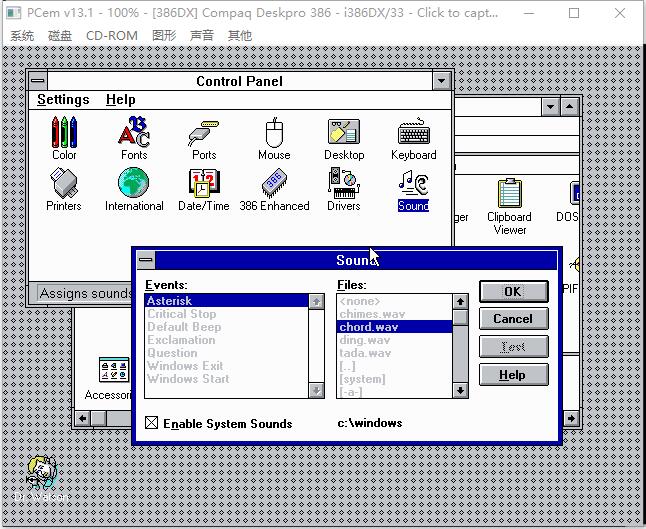Viewport: 646px width, 529px height.
Task: Select the [-a-] drive entry
Action: [394, 391]
